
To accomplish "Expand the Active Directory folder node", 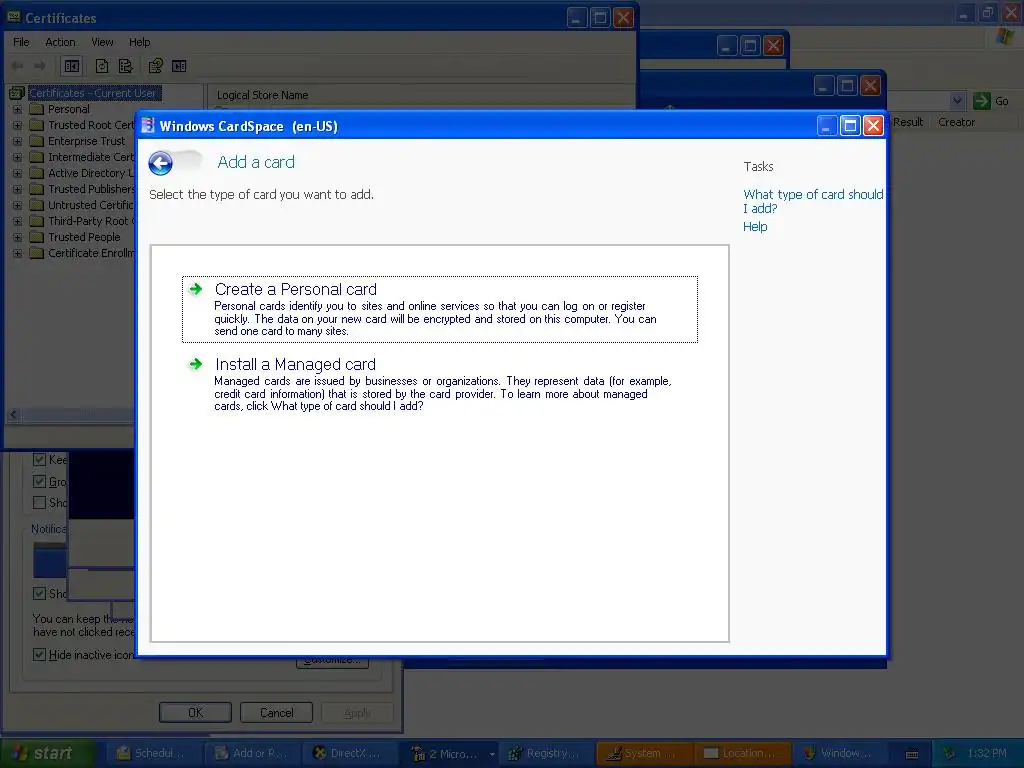I will [17, 173].
